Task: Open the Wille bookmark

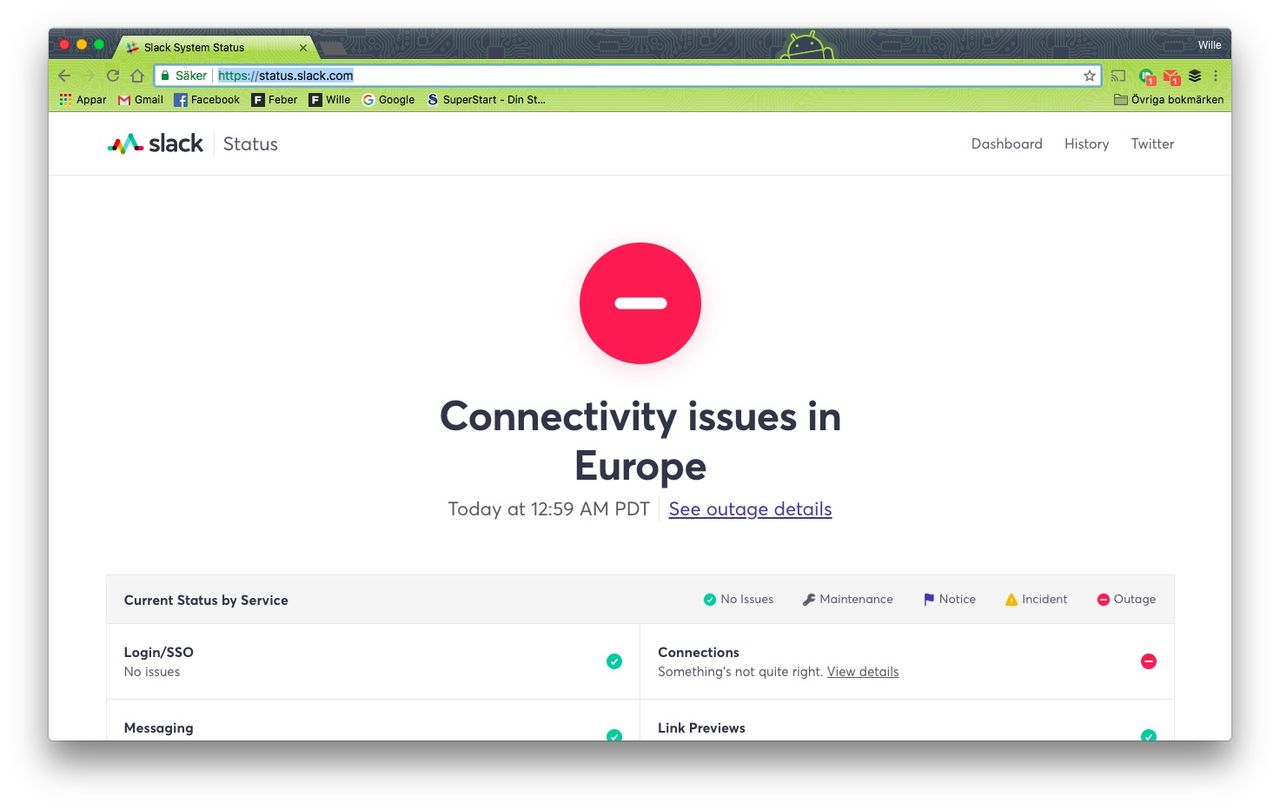Action: [x=330, y=100]
